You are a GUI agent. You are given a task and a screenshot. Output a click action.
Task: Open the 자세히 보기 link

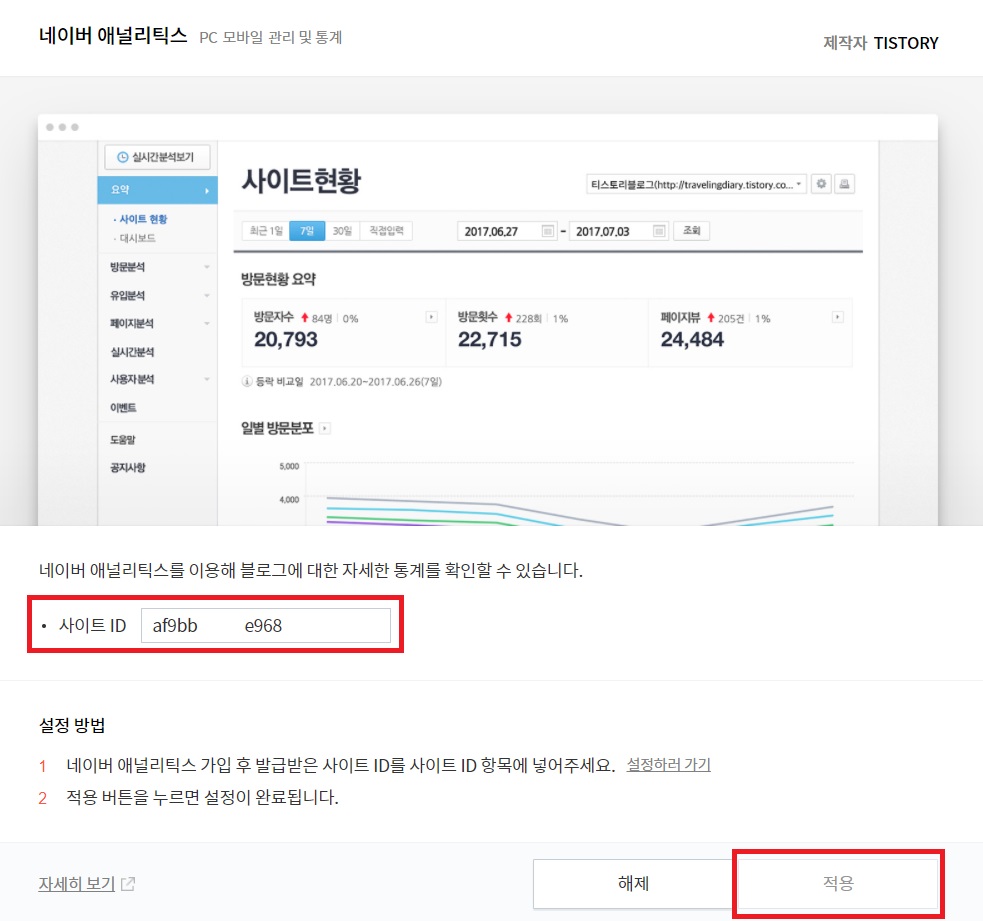76,883
